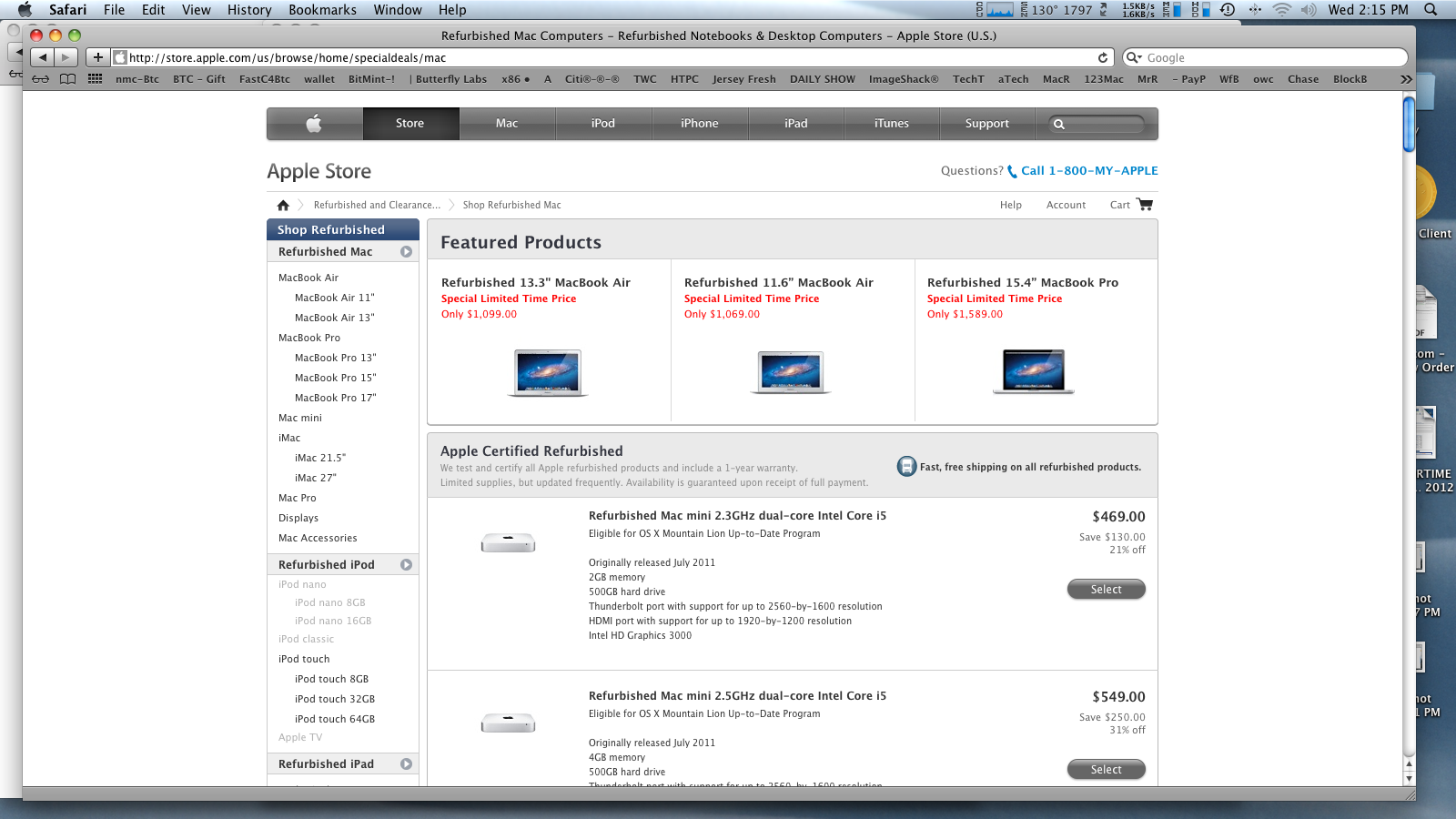Open the Window menu
The height and width of the screenshot is (819, 1456).
(398, 10)
